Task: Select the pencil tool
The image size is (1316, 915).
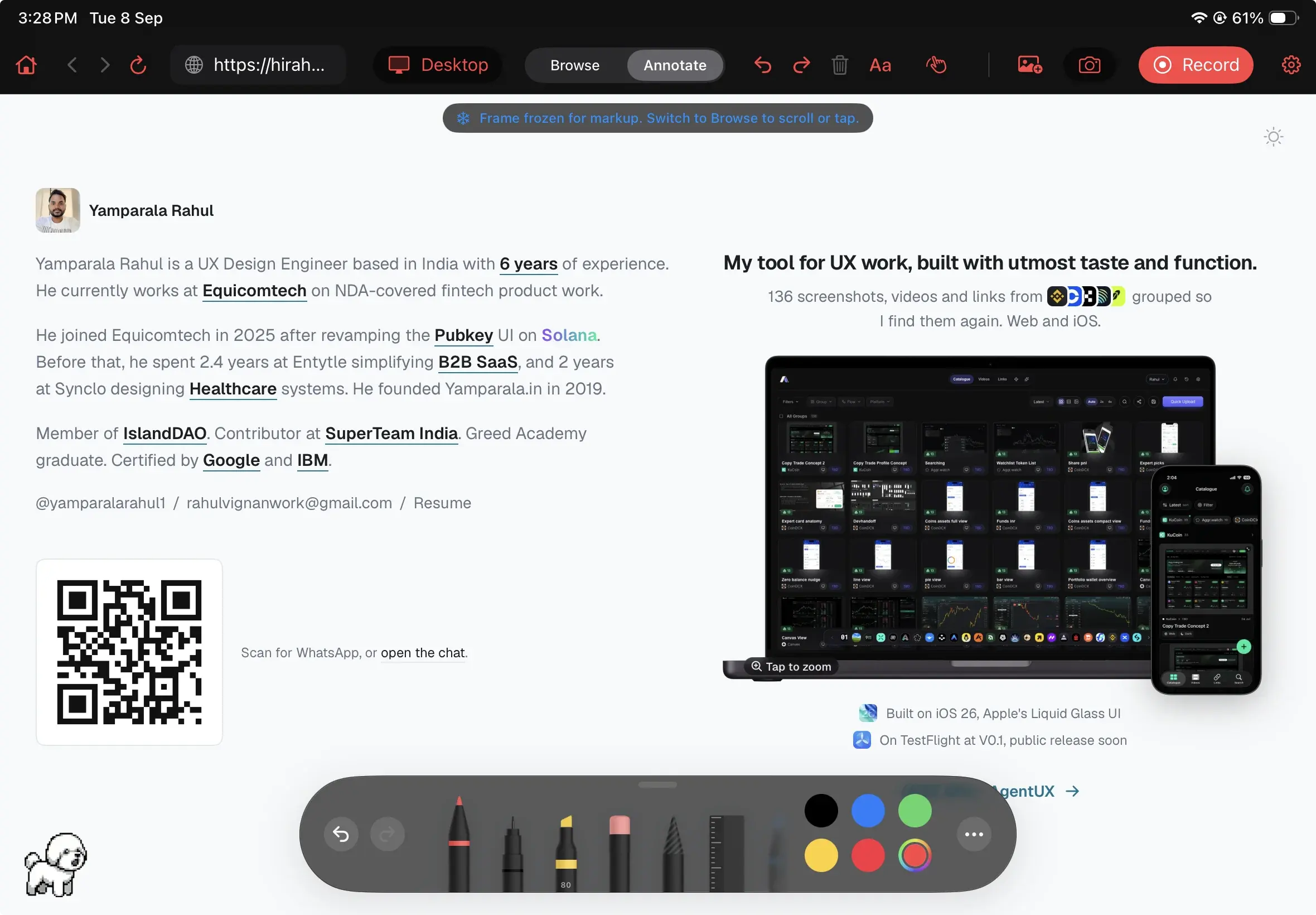Action: click(x=672, y=854)
